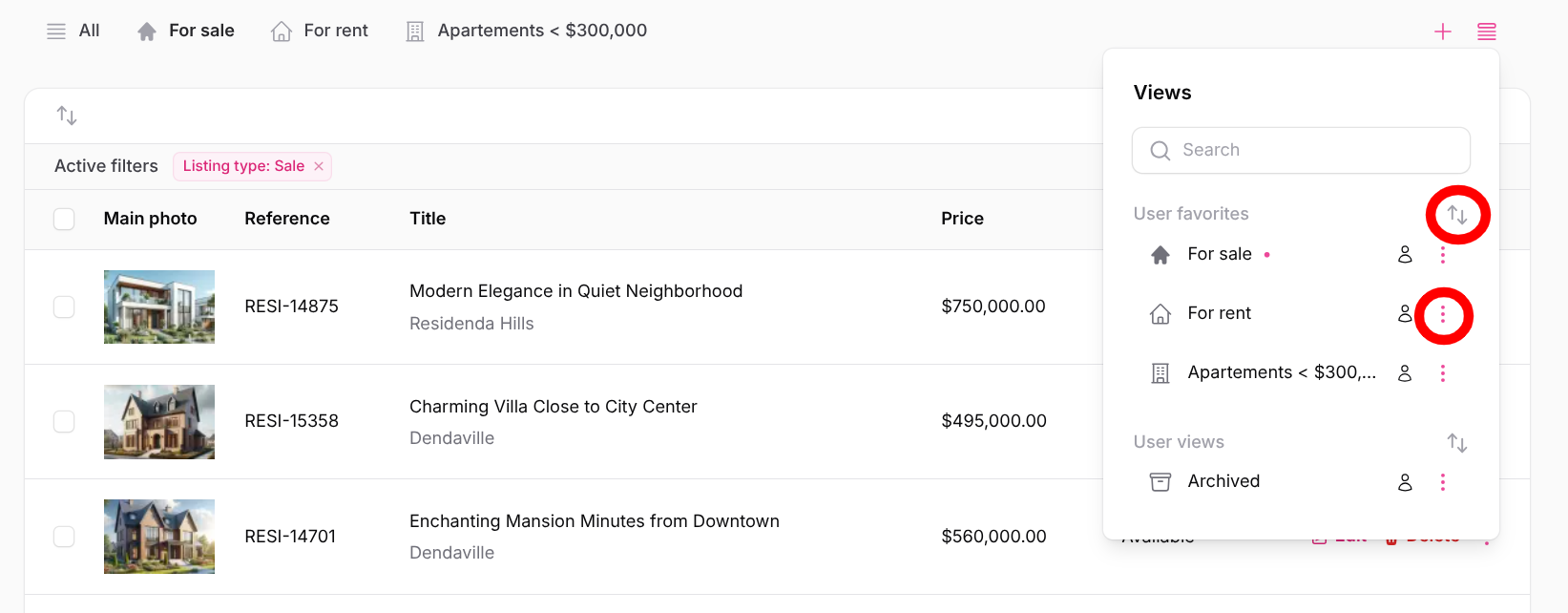Click the Views search field

click(1301, 150)
